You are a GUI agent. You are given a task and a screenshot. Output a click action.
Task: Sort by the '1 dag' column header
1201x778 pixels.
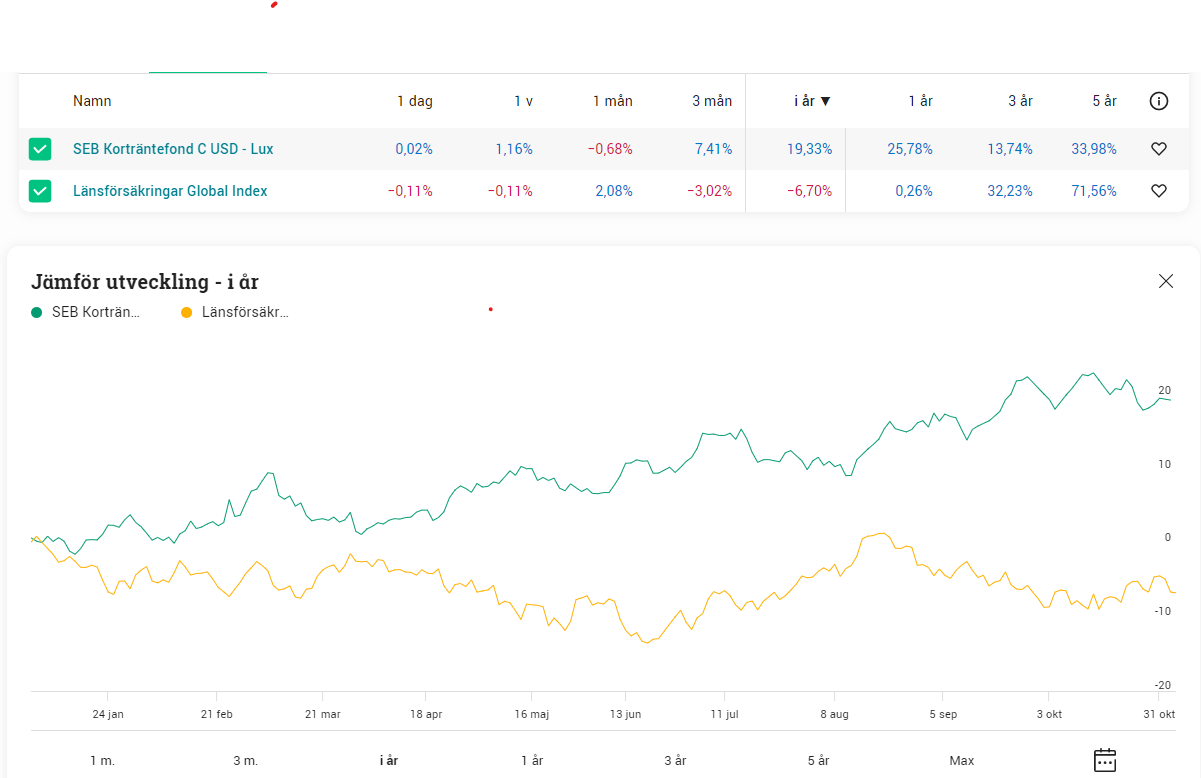click(x=415, y=101)
